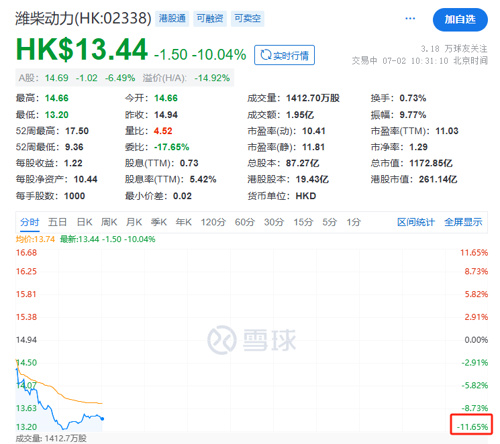The image size is (500, 444).
Task: Select the 60分 interval tab
Action: pyautogui.click(x=245, y=222)
